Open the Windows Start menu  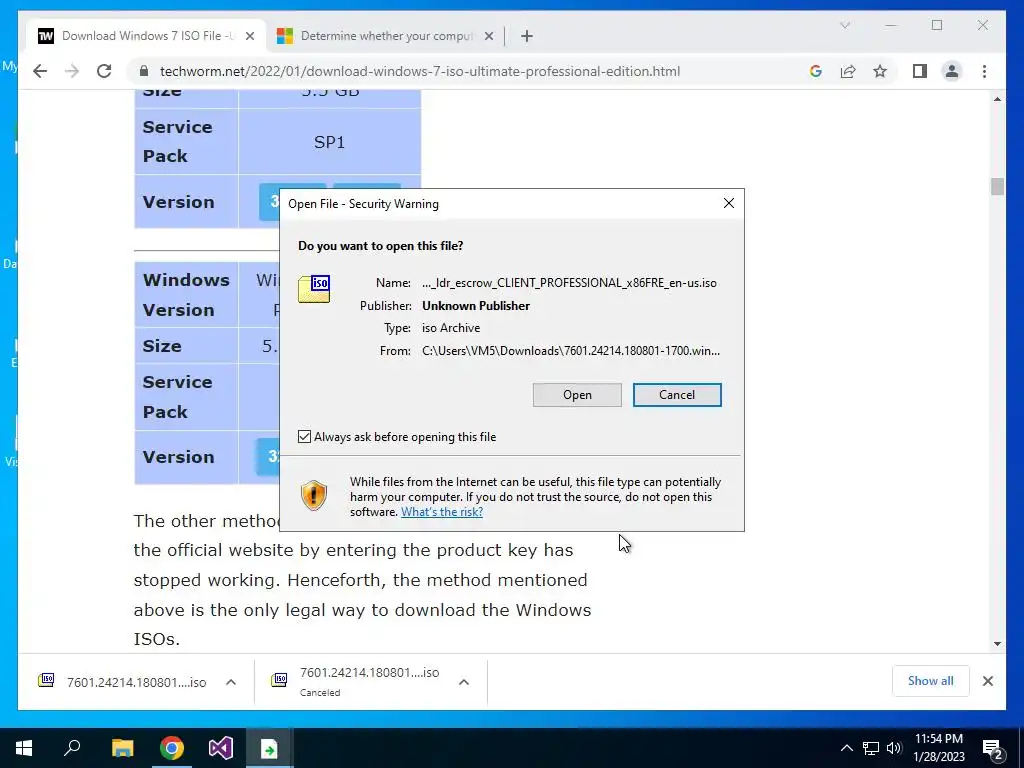(24, 748)
